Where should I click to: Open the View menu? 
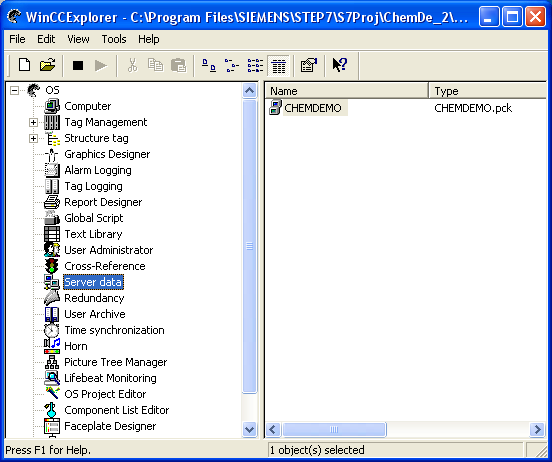tap(78, 39)
